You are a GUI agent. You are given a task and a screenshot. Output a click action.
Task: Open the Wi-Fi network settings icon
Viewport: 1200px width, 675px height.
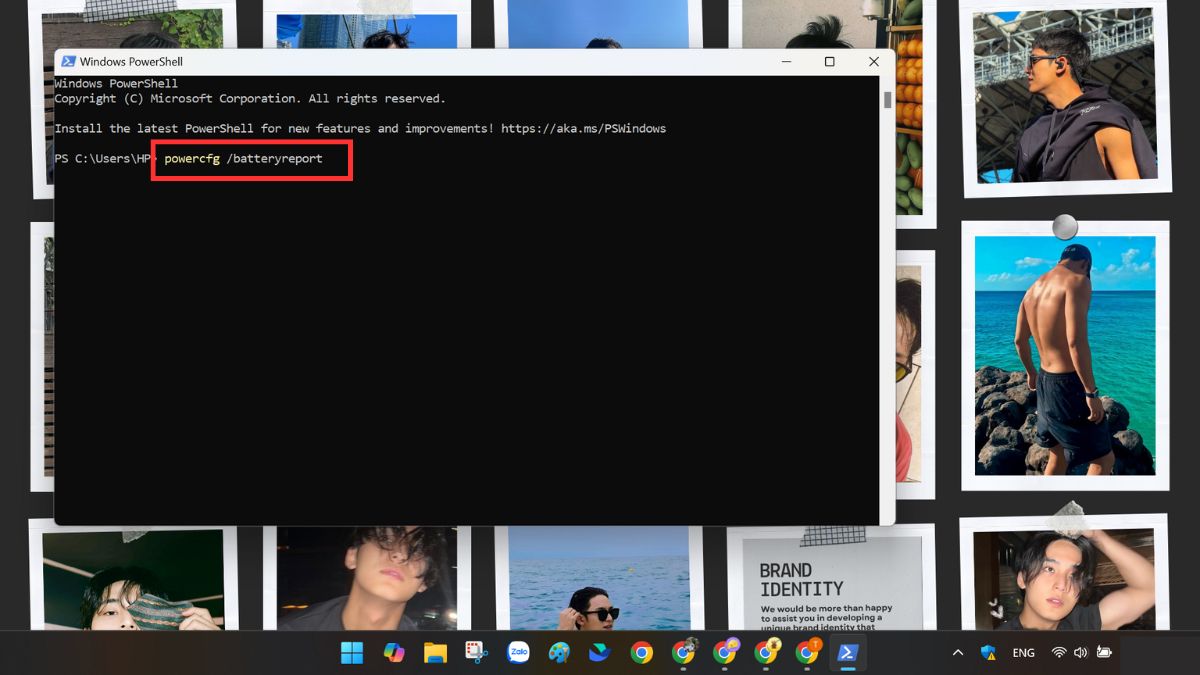click(x=1059, y=653)
